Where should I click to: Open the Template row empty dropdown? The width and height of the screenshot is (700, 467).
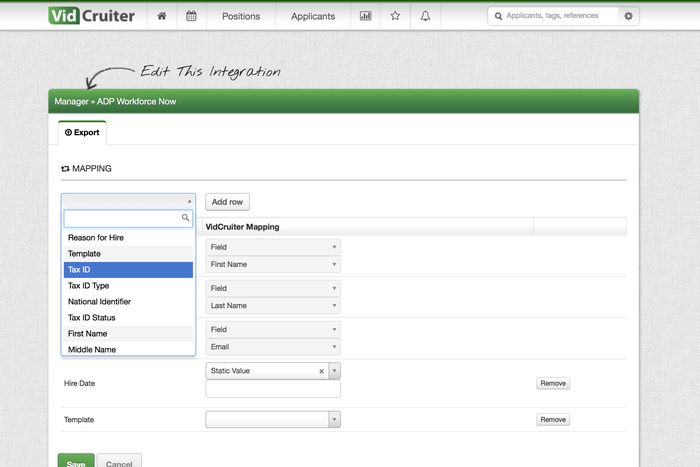(273, 420)
